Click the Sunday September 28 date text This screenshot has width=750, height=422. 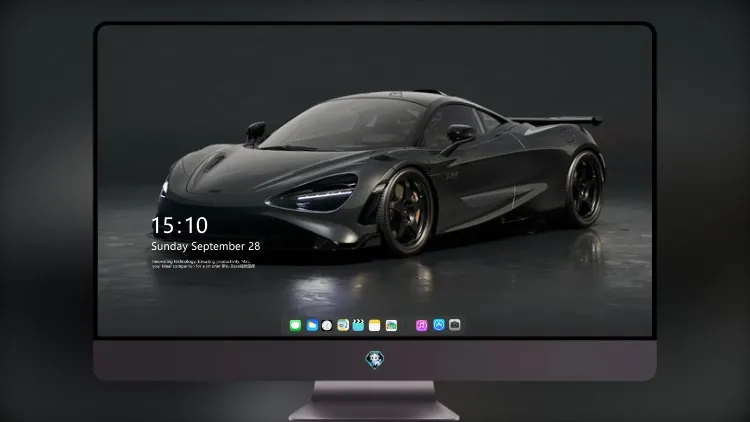tap(206, 246)
